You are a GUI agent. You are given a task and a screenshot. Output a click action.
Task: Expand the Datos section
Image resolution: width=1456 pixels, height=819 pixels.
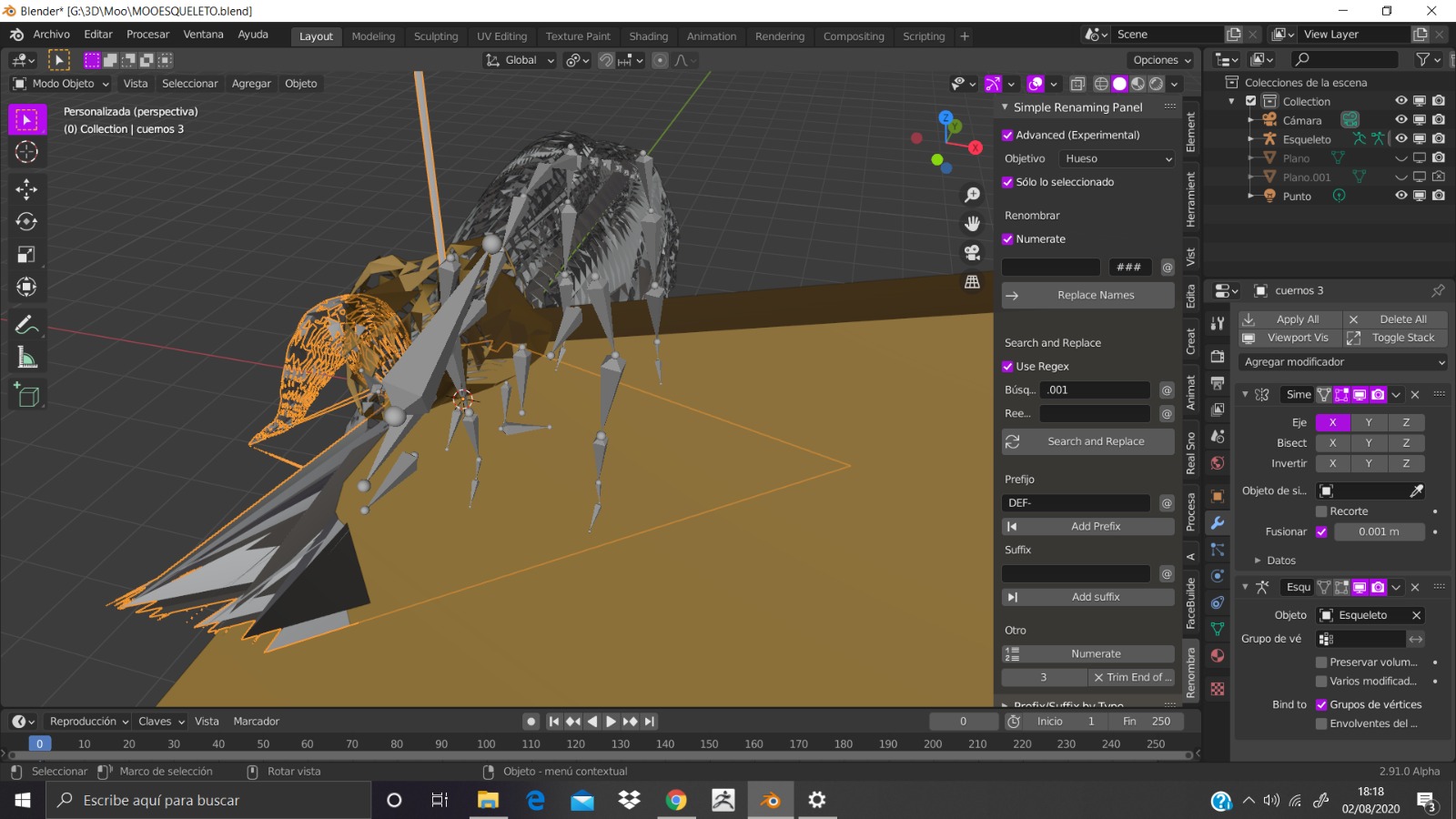1275,561
